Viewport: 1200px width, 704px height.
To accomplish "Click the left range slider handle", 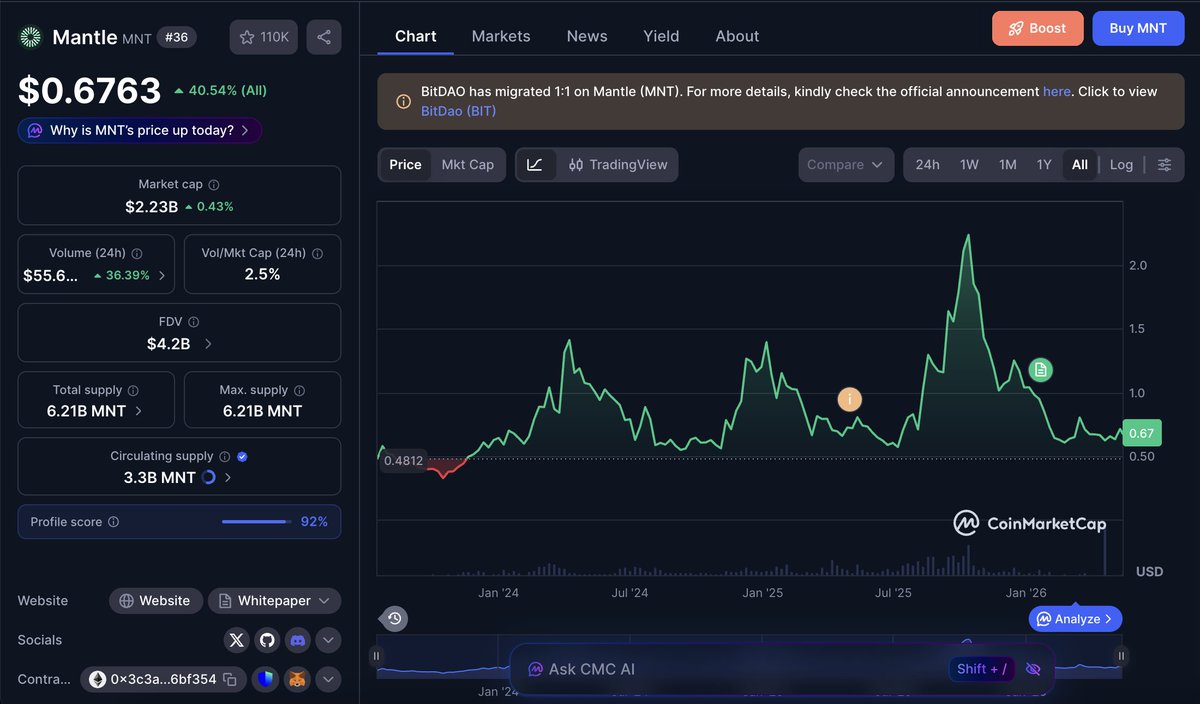I will 377,656.
